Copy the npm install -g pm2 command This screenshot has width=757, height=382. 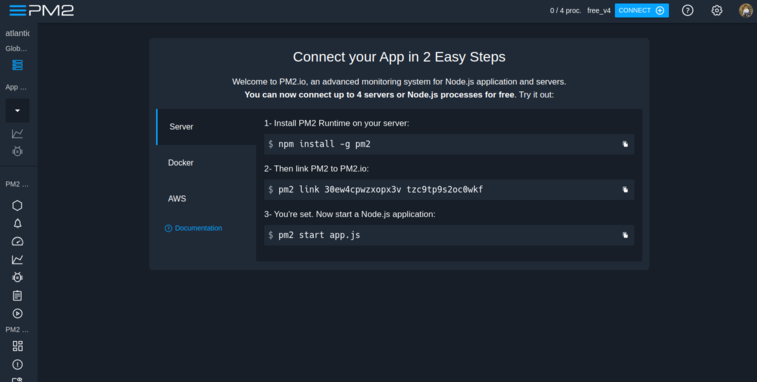[625, 144]
